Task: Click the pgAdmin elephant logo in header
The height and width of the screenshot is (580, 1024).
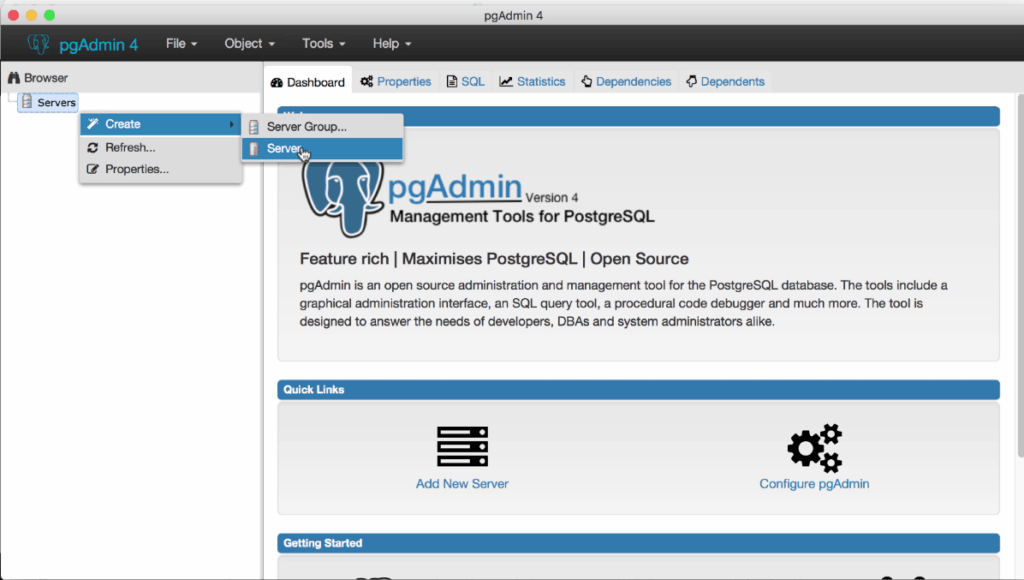Action: (x=39, y=44)
